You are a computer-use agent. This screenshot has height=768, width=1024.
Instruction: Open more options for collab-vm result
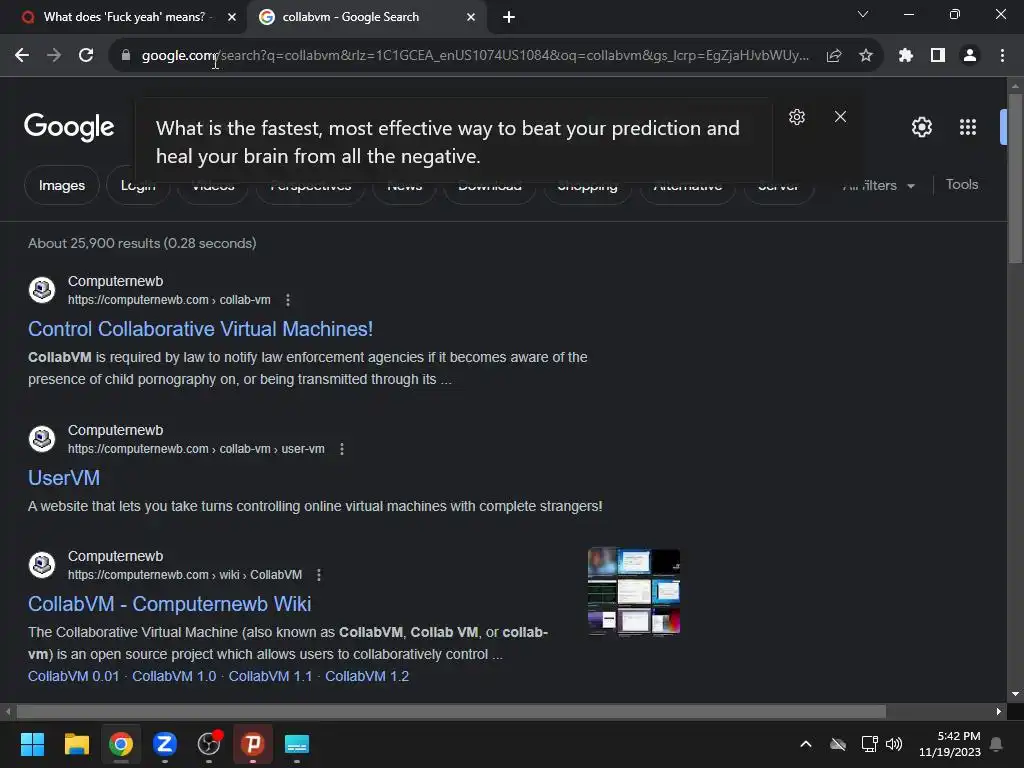[x=288, y=300]
